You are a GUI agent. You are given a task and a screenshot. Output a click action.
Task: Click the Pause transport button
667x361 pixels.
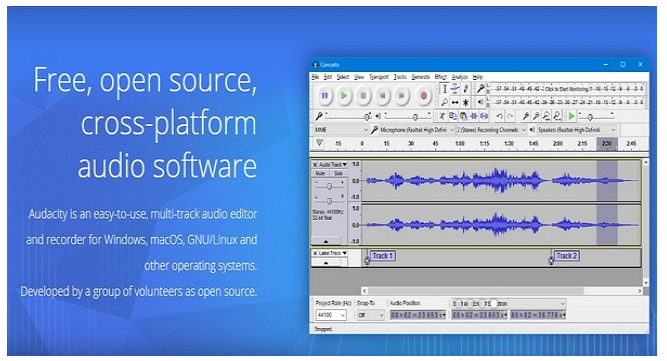point(325,96)
